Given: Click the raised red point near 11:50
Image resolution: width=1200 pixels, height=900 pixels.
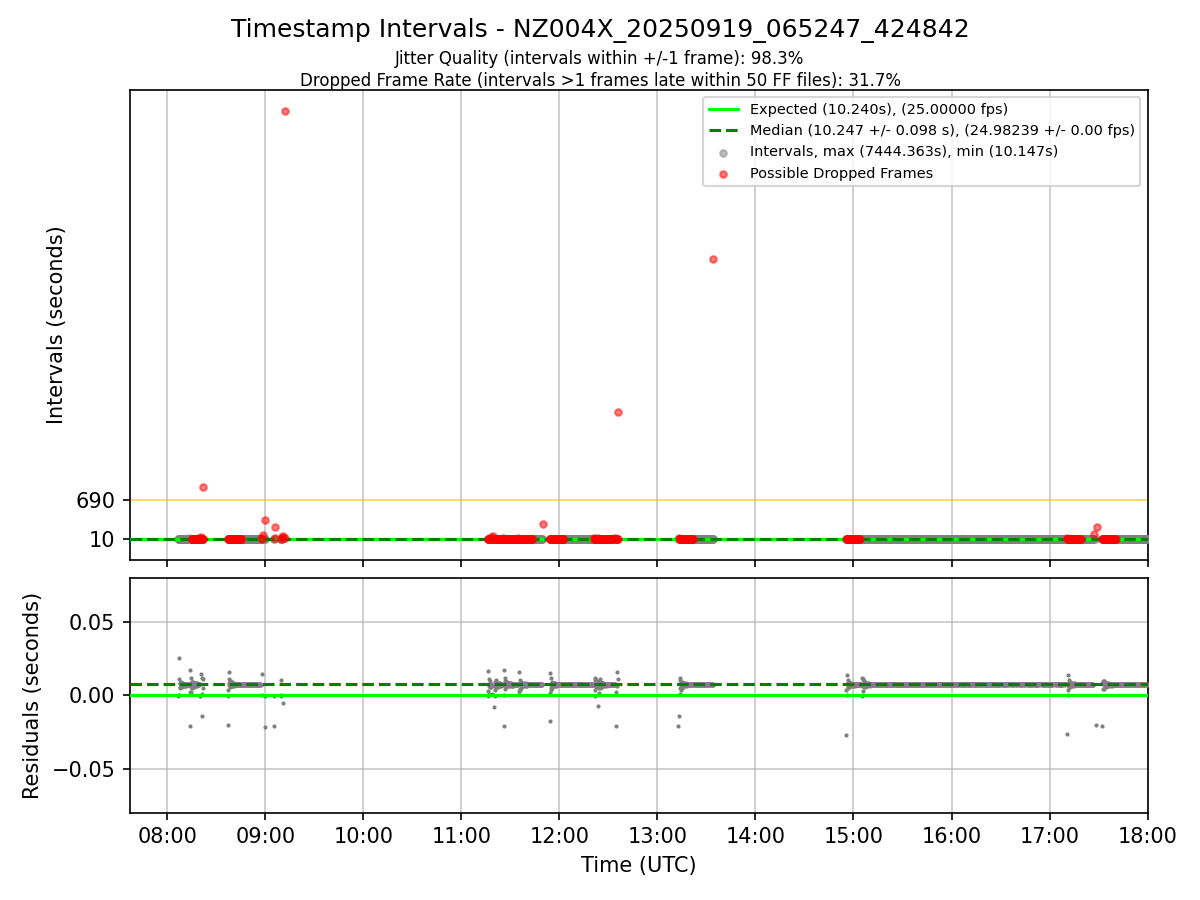Looking at the screenshot, I should point(543,524).
